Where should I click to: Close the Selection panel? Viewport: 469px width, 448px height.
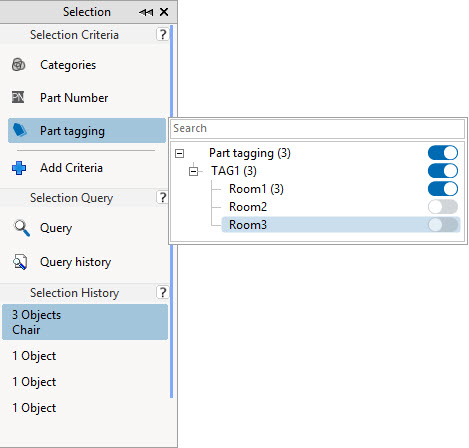(x=164, y=12)
